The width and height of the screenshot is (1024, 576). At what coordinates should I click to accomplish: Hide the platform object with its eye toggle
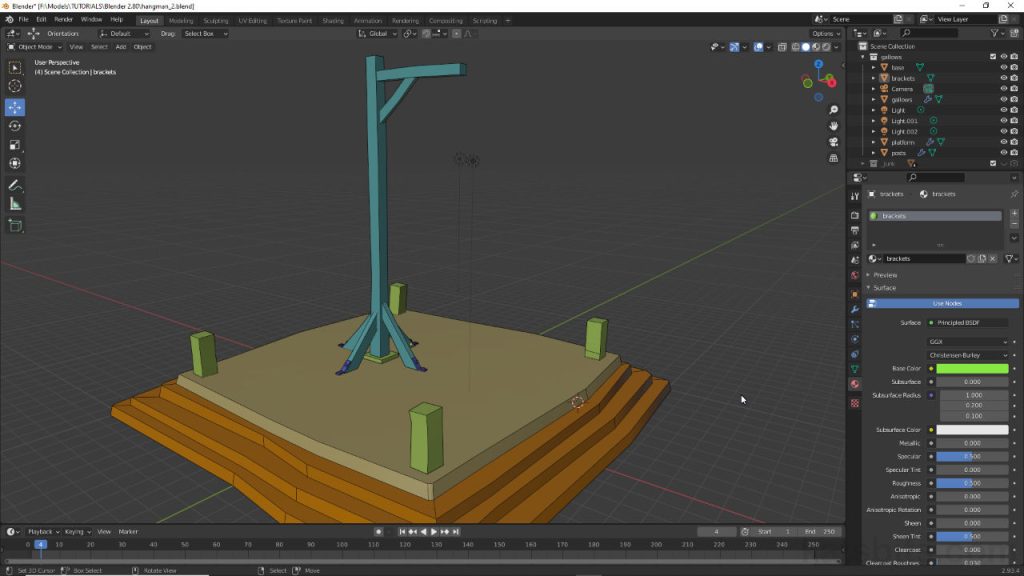(x=1004, y=141)
